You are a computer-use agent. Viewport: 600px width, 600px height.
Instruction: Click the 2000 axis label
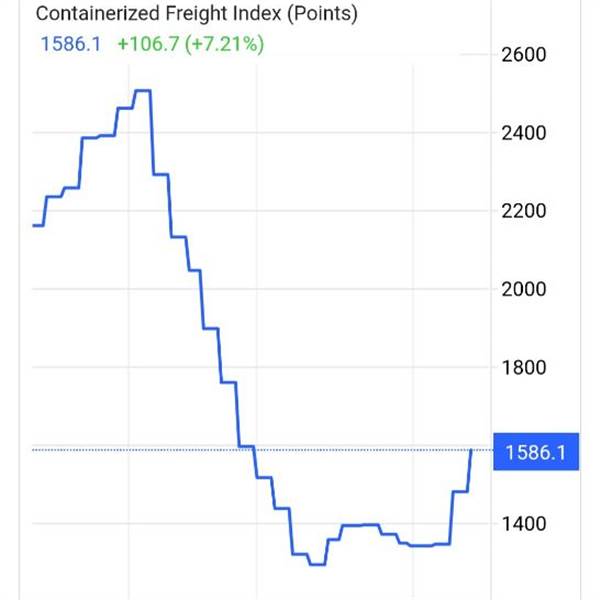(523, 289)
